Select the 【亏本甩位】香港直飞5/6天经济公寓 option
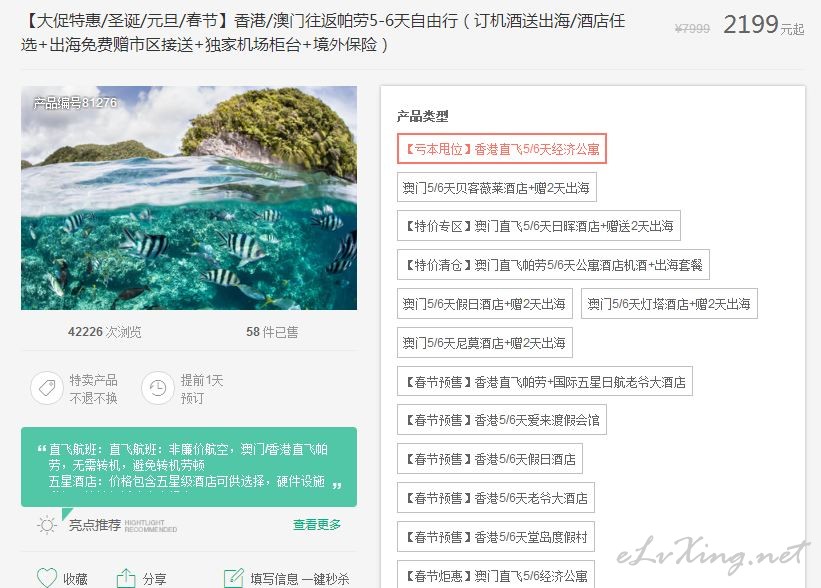Screen dimensions: 821x588 (502, 149)
